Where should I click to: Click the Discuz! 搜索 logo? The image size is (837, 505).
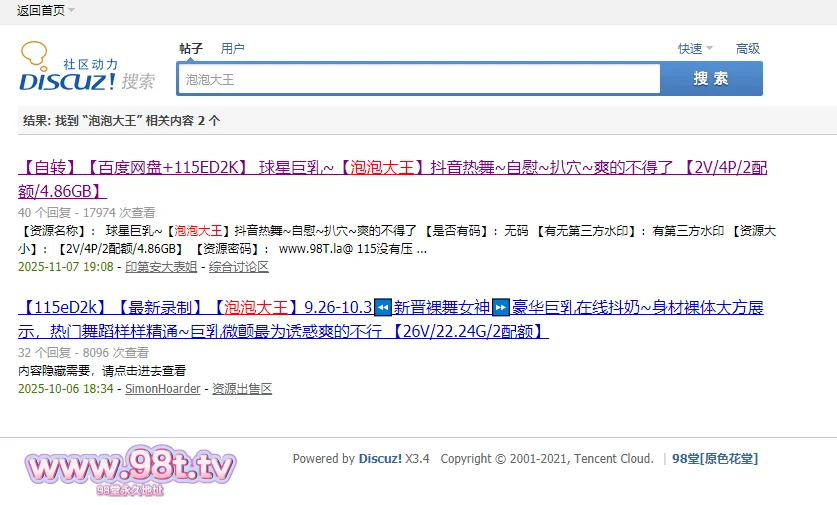[86, 69]
